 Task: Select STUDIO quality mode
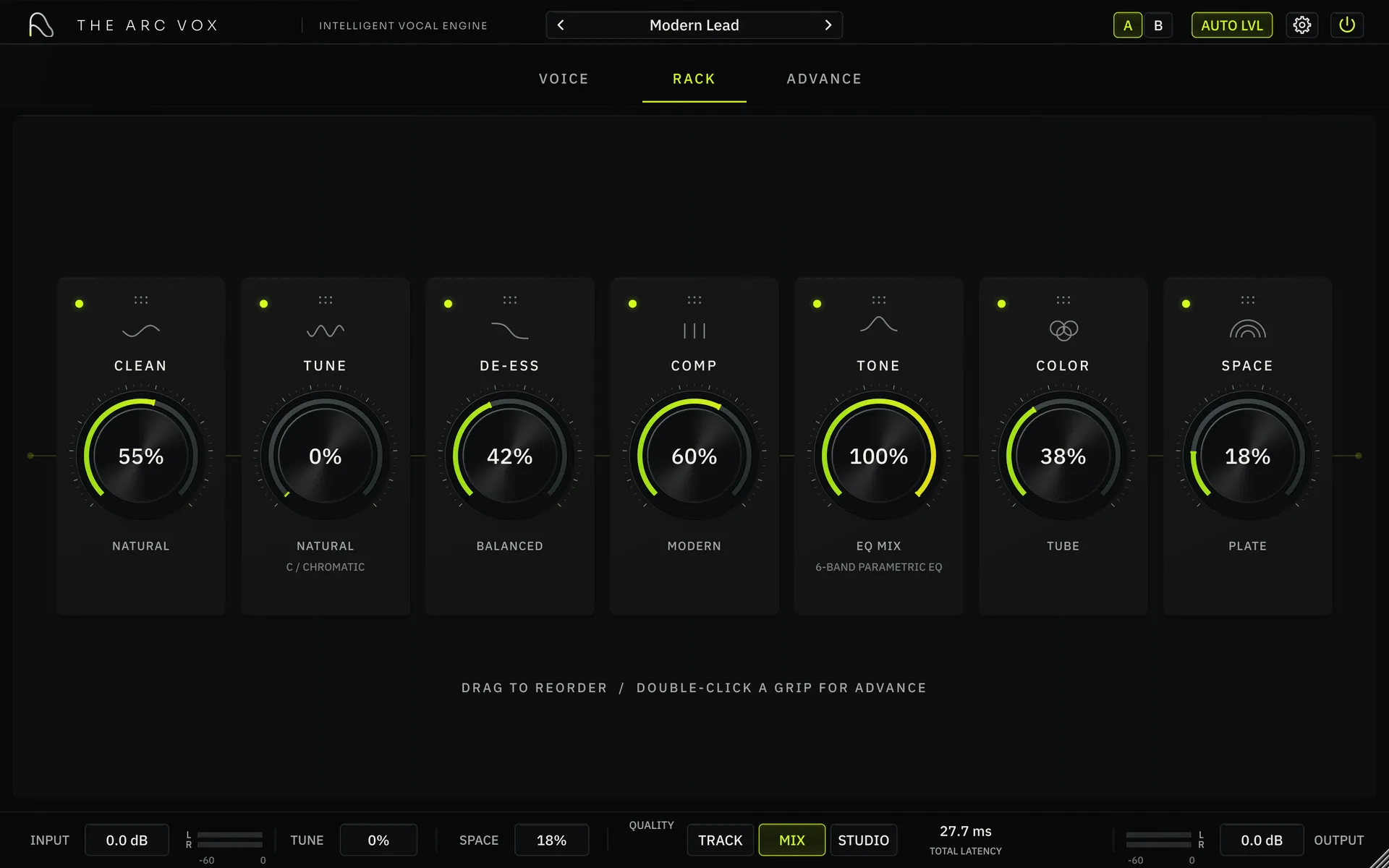click(864, 840)
